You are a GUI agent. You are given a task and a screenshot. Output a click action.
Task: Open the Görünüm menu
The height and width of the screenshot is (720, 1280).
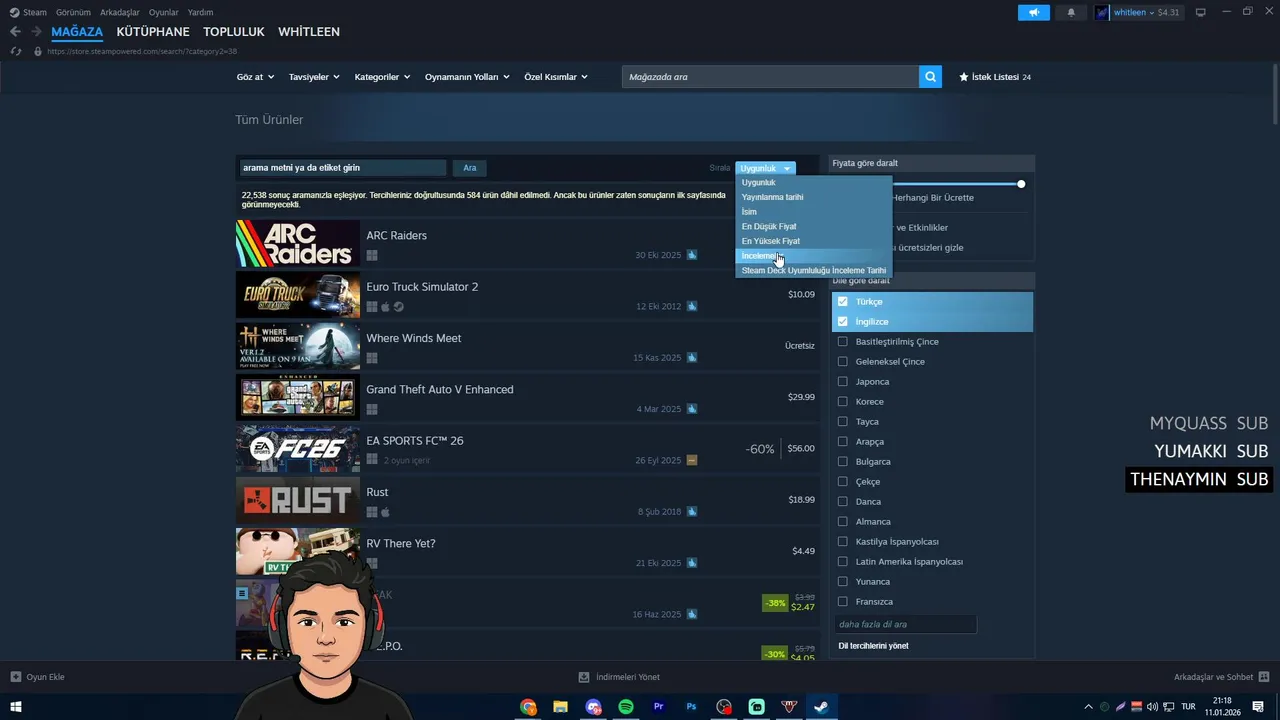click(x=73, y=12)
